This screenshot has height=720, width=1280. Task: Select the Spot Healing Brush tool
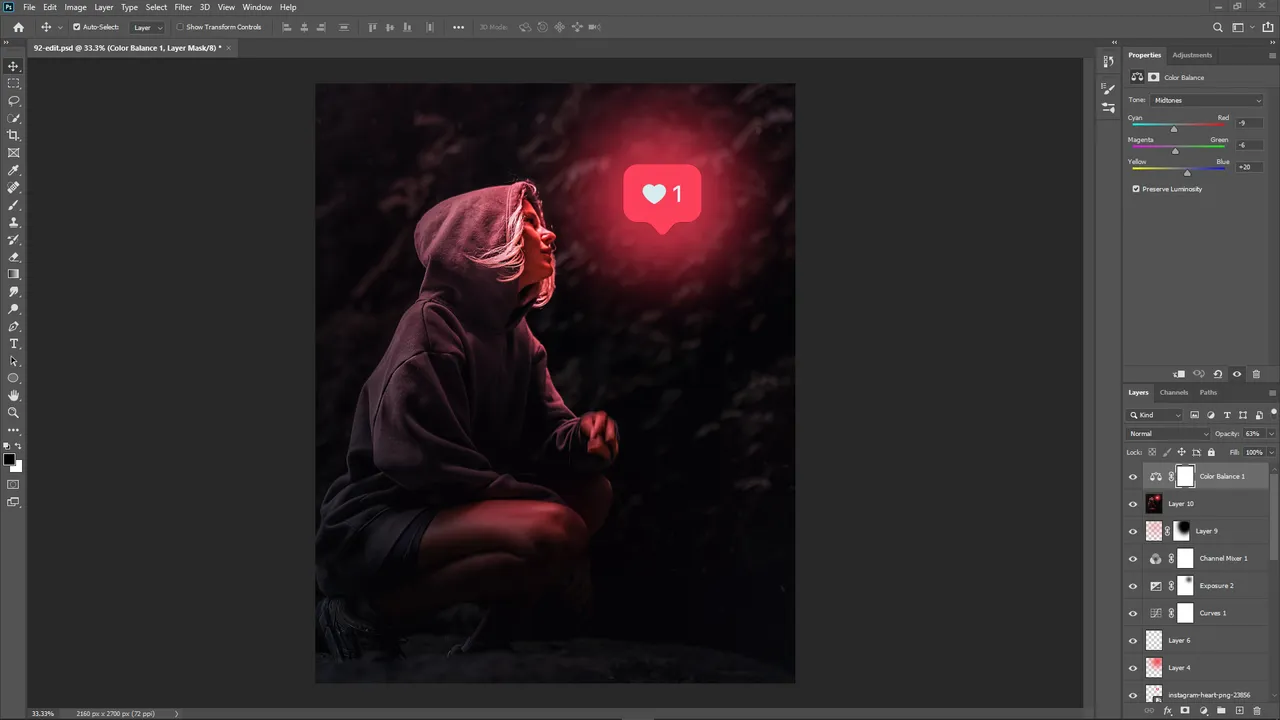(x=13, y=187)
